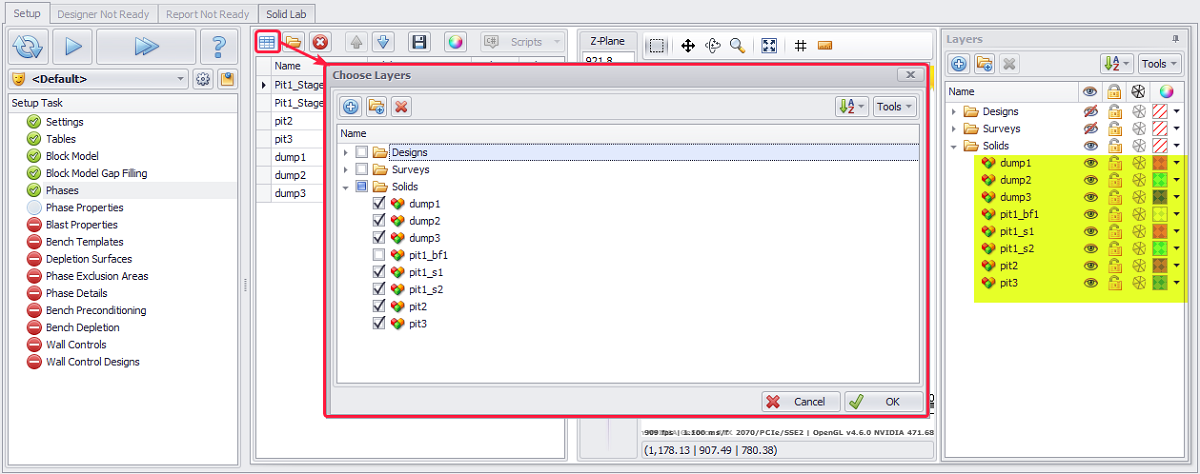Pin the Layers panel with pushpin icon

(x=1176, y=38)
